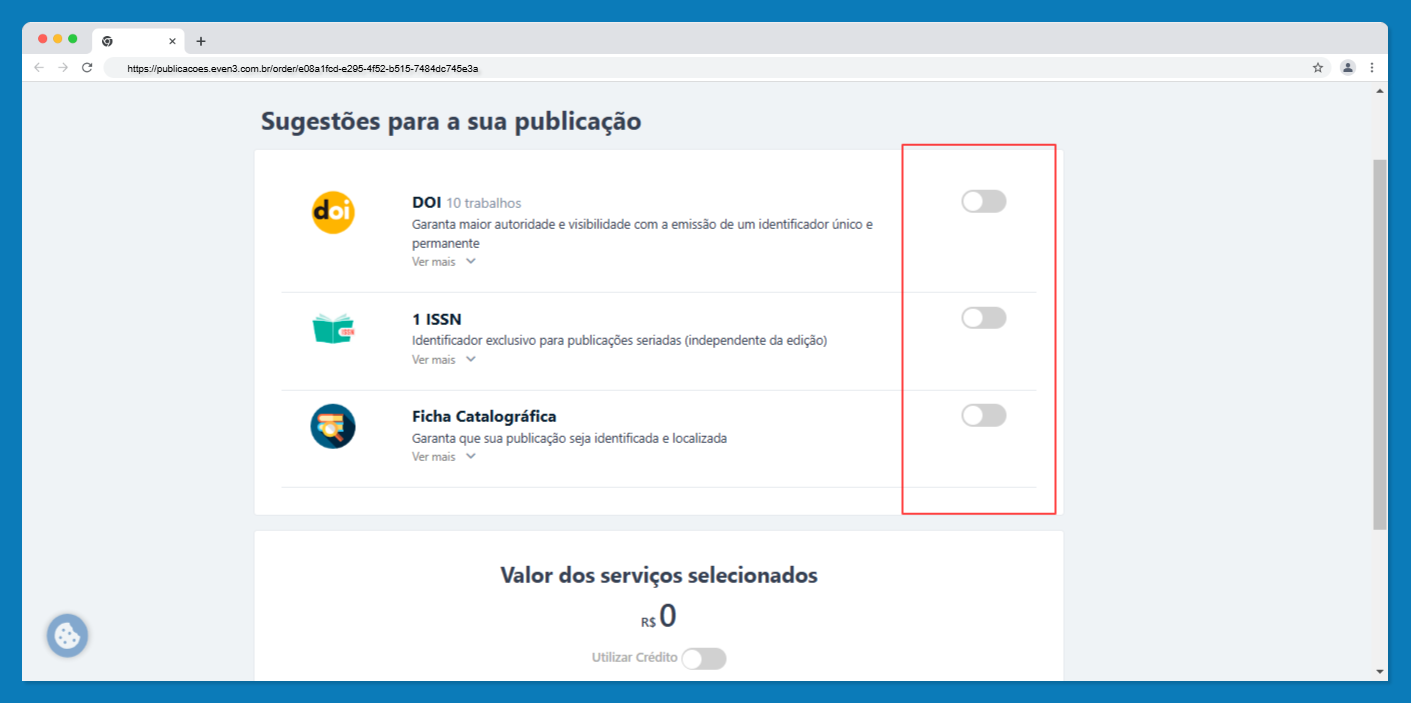Expand "Ver mais" under Ficha Catalográfica

click(443, 457)
